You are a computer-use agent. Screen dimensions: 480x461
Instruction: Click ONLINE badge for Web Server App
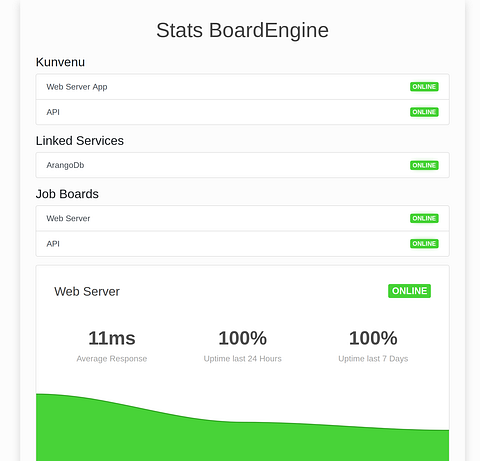pos(424,87)
